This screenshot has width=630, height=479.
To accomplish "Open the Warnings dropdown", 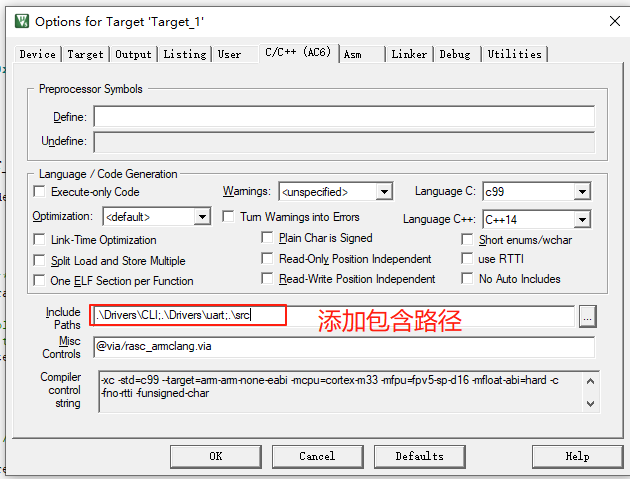I will [384, 192].
